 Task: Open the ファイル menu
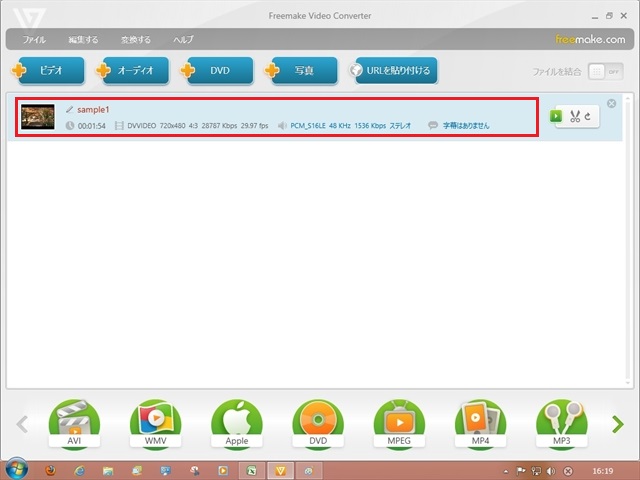[x=34, y=40]
